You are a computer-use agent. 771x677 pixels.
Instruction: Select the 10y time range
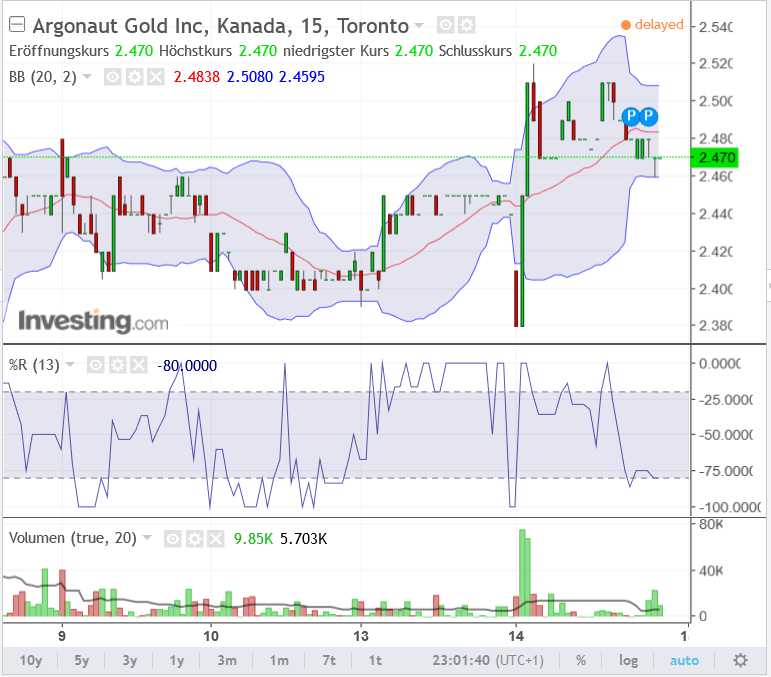point(30,660)
